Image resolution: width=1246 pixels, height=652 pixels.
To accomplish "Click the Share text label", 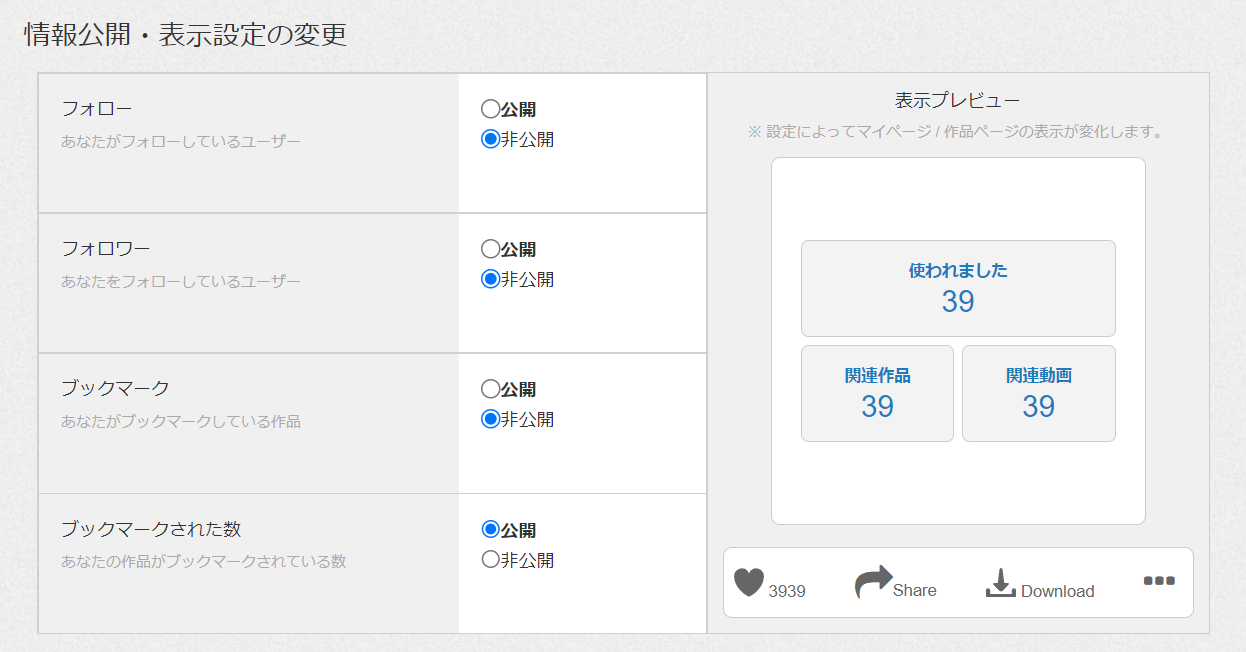I will point(914,590).
